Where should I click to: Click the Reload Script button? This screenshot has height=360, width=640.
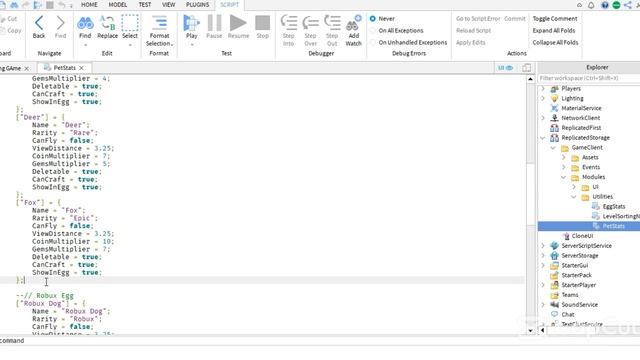[473, 31]
